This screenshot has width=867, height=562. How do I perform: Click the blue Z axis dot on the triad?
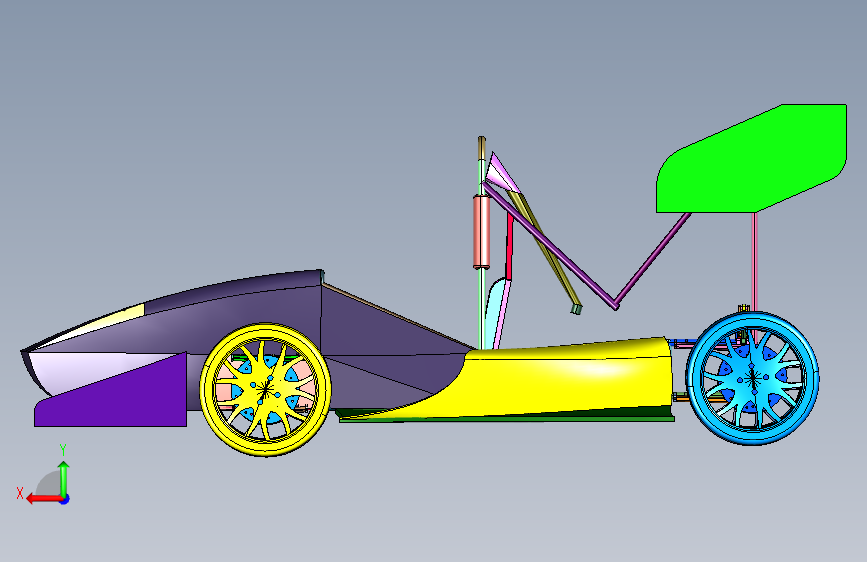pyautogui.click(x=65, y=499)
